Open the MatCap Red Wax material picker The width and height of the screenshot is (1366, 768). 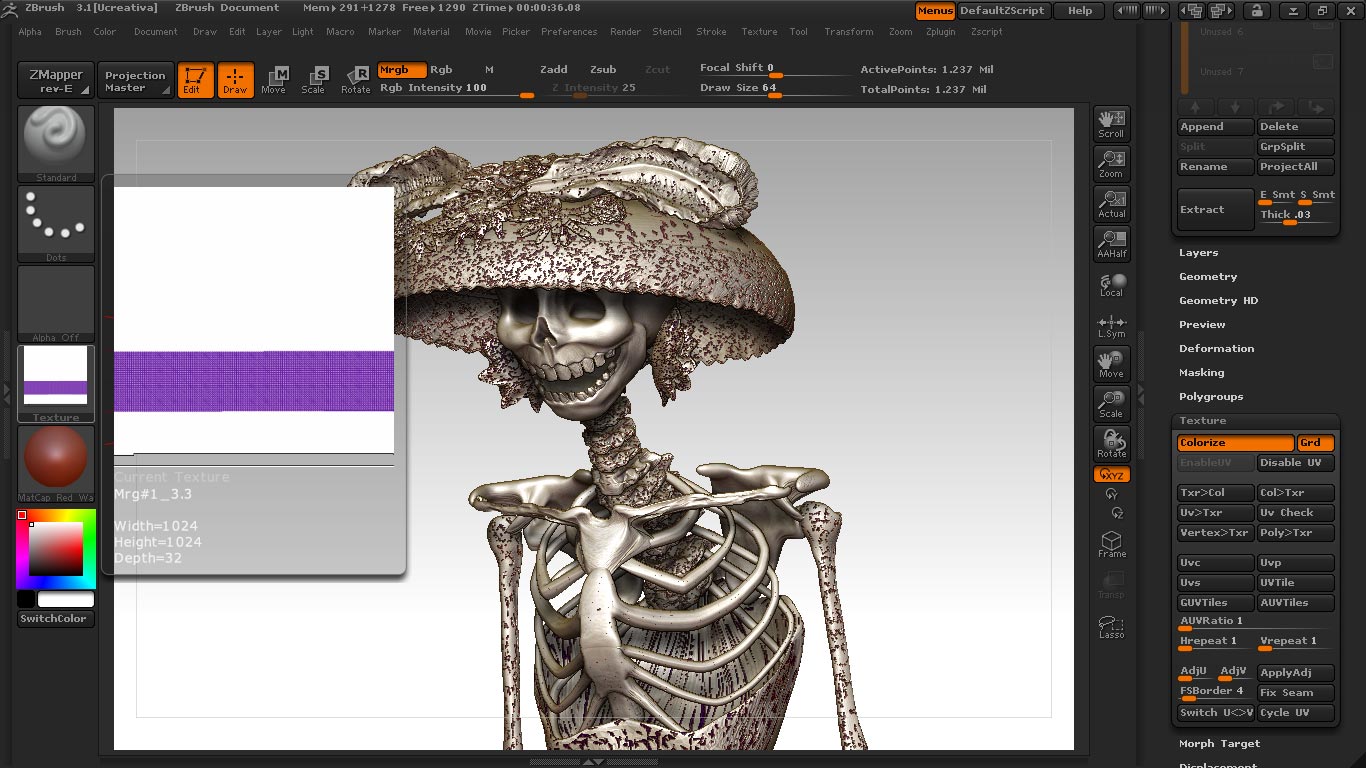pos(55,460)
